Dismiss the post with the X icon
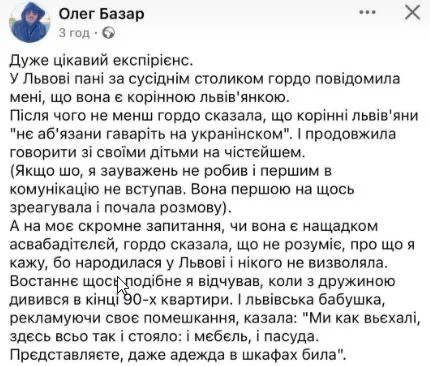This screenshot has width=430, height=366. [412, 13]
